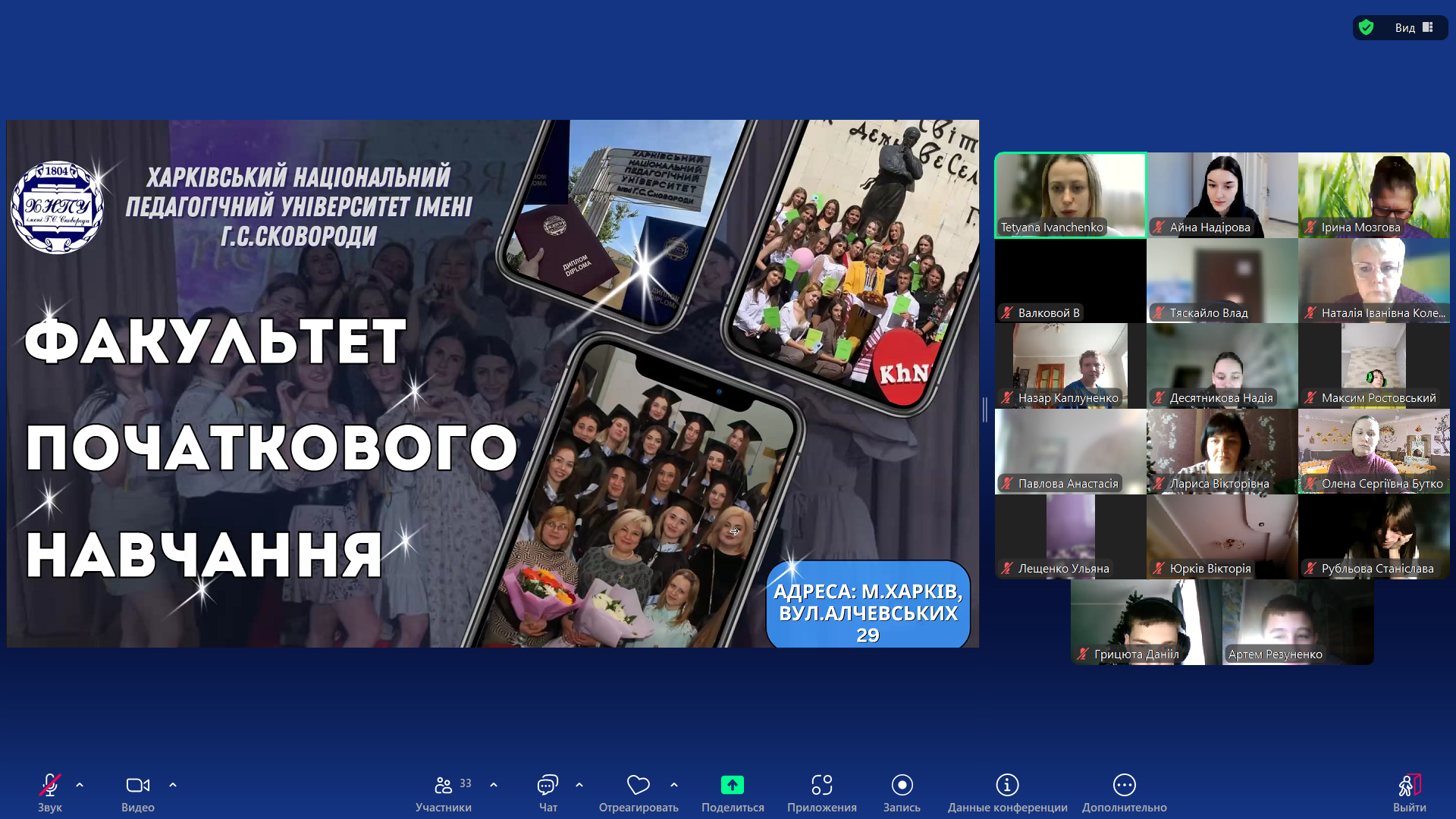
Task: Expand video options arrow next to Видео
Action: click(173, 785)
